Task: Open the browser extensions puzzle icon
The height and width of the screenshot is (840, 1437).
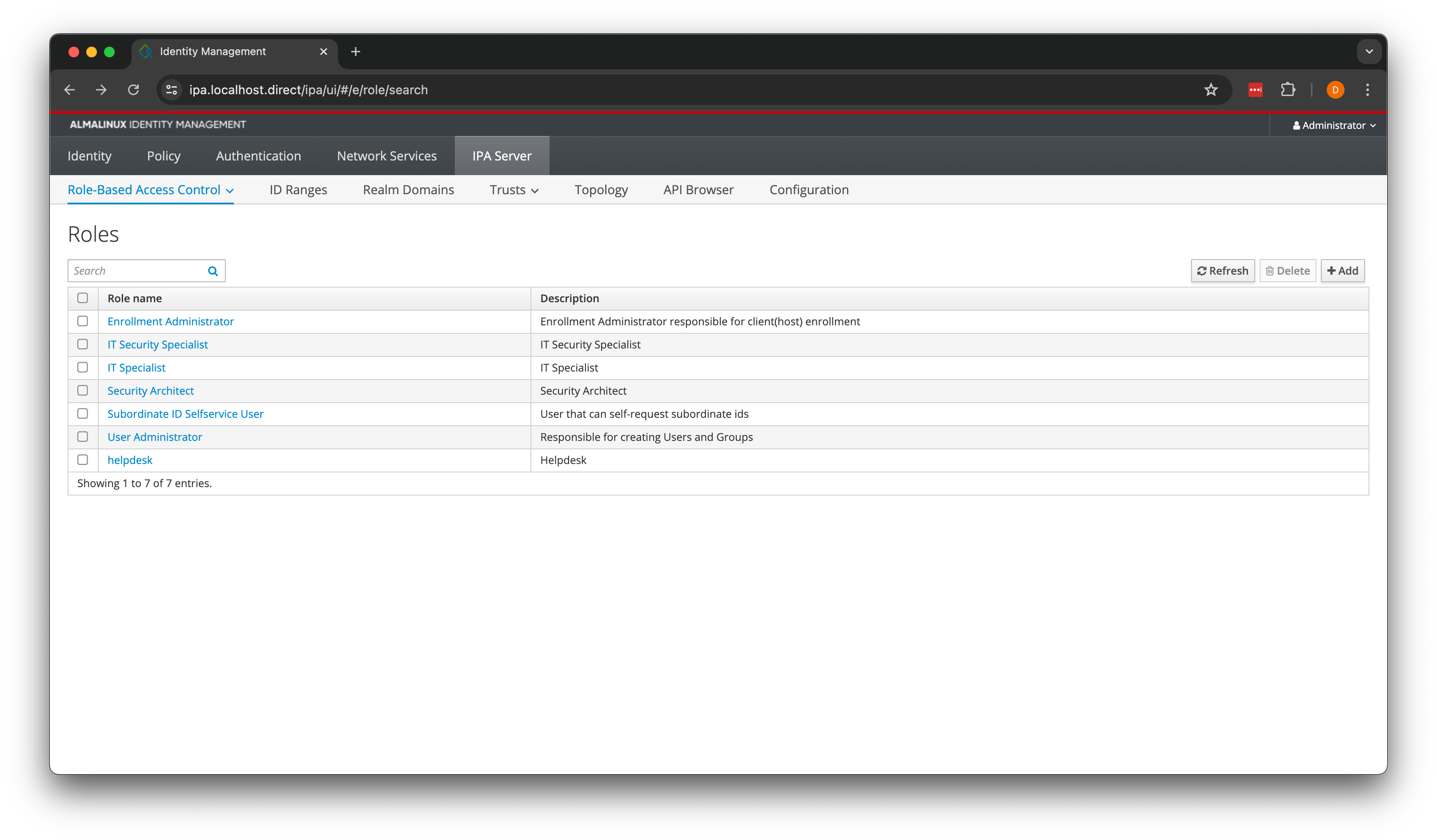Action: 1288,90
